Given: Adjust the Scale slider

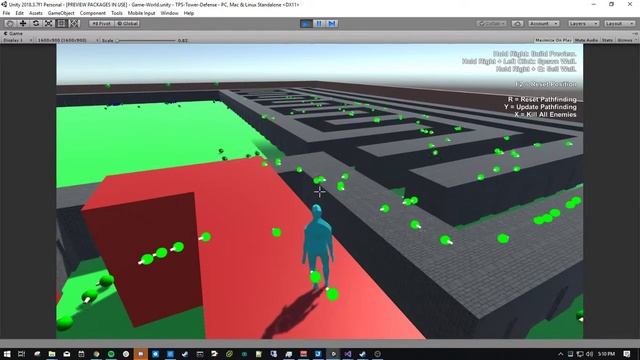Looking at the screenshot, I should pyautogui.click(x=146, y=40).
